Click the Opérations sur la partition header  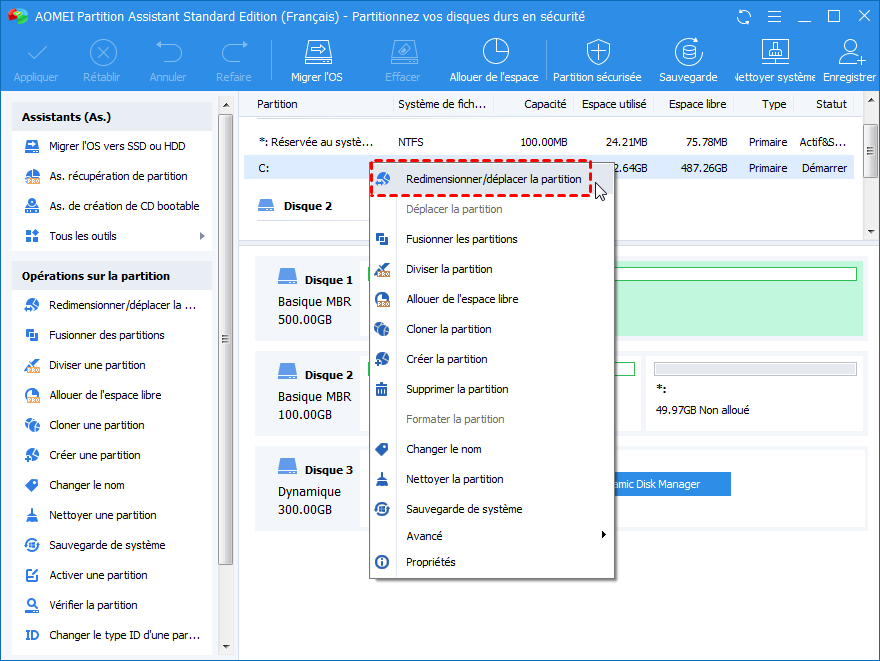point(112,276)
